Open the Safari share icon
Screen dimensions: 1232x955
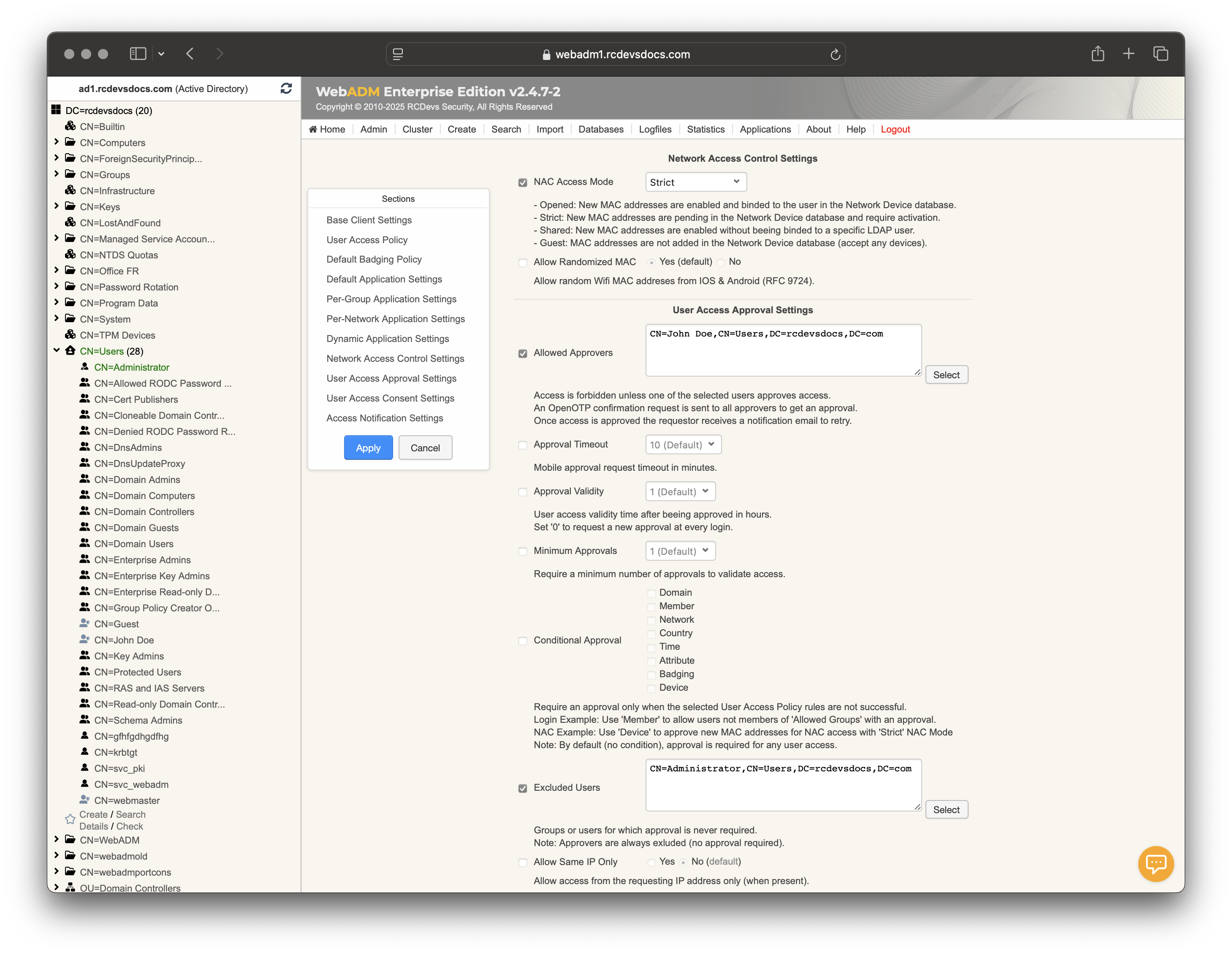click(x=1097, y=54)
